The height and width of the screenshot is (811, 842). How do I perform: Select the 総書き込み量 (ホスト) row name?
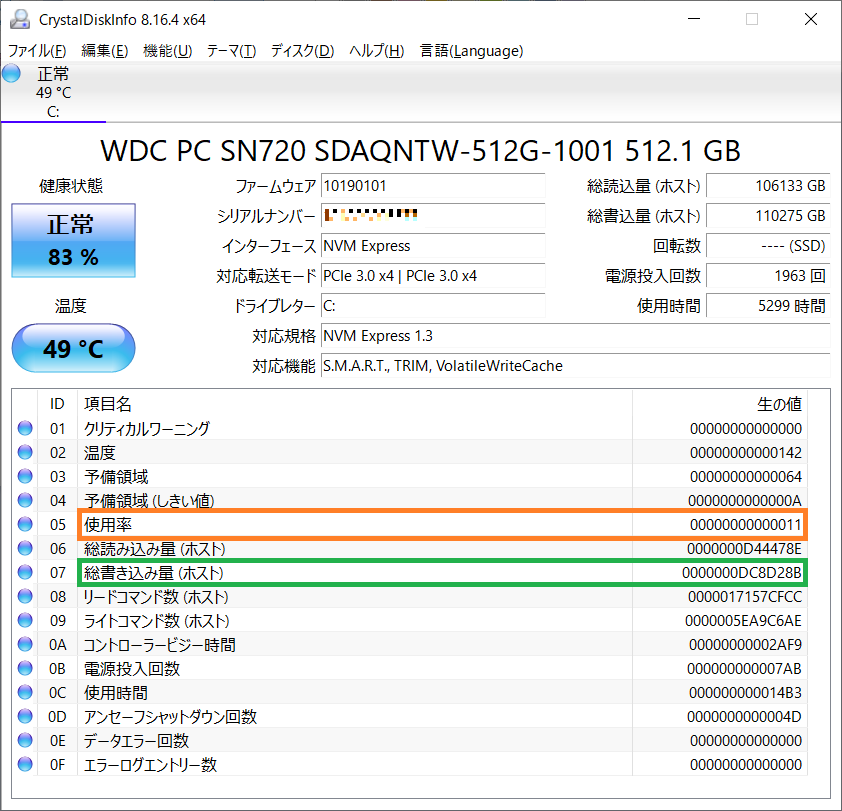(x=154, y=573)
